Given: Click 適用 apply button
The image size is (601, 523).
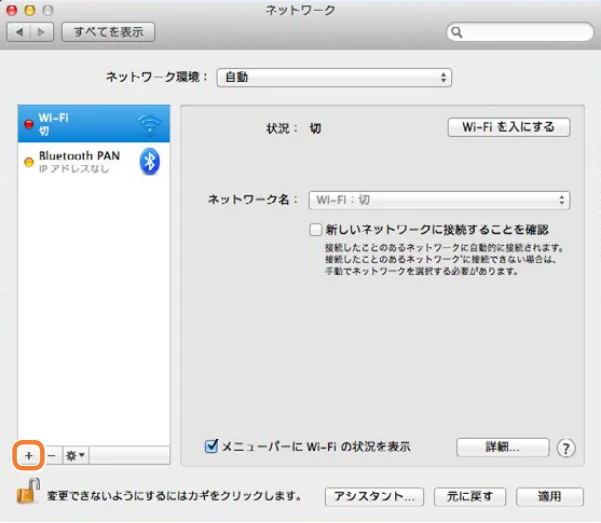Looking at the screenshot, I should point(550,497).
